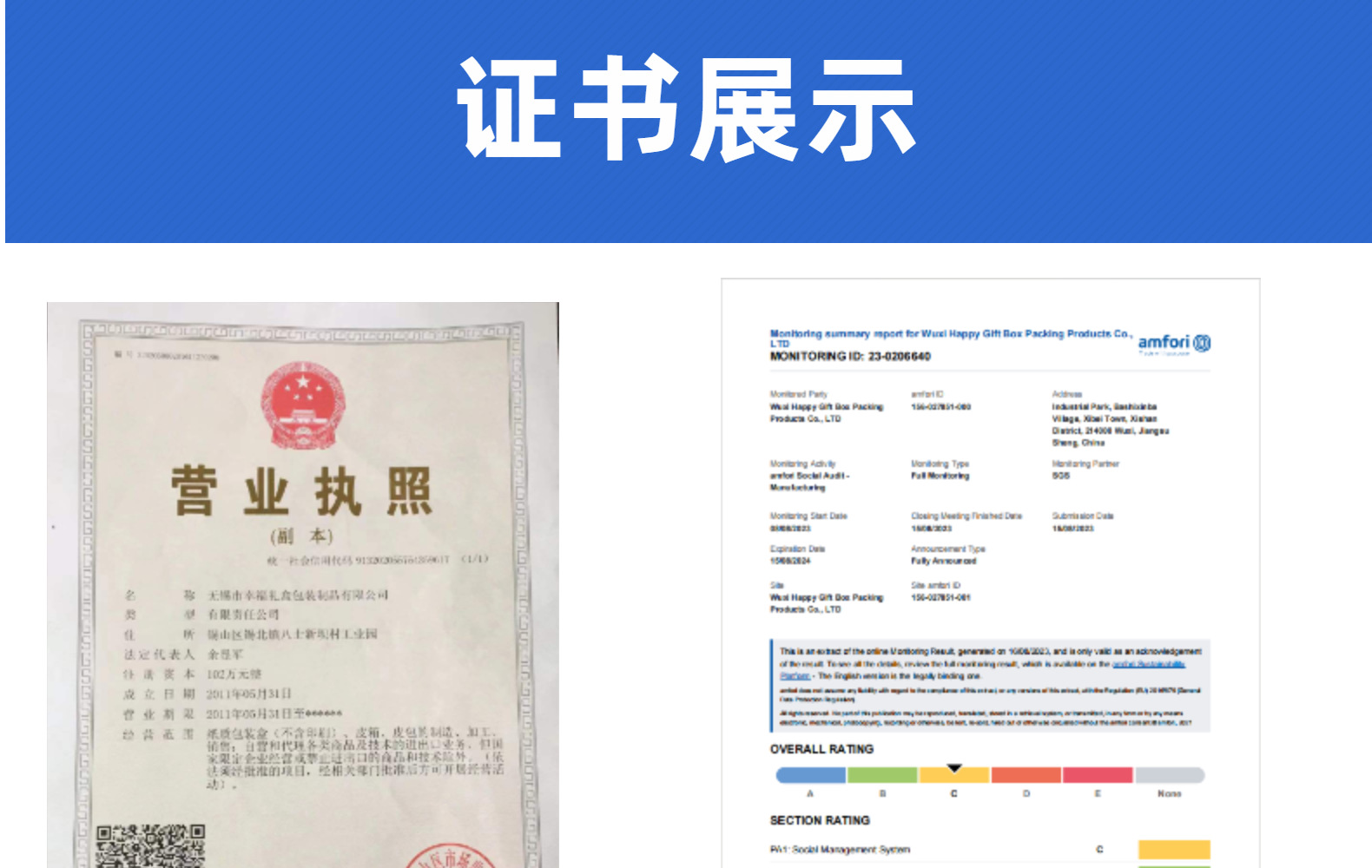Click the Fully Announced value
This screenshot has width=1372, height=868.
[944, 561]
